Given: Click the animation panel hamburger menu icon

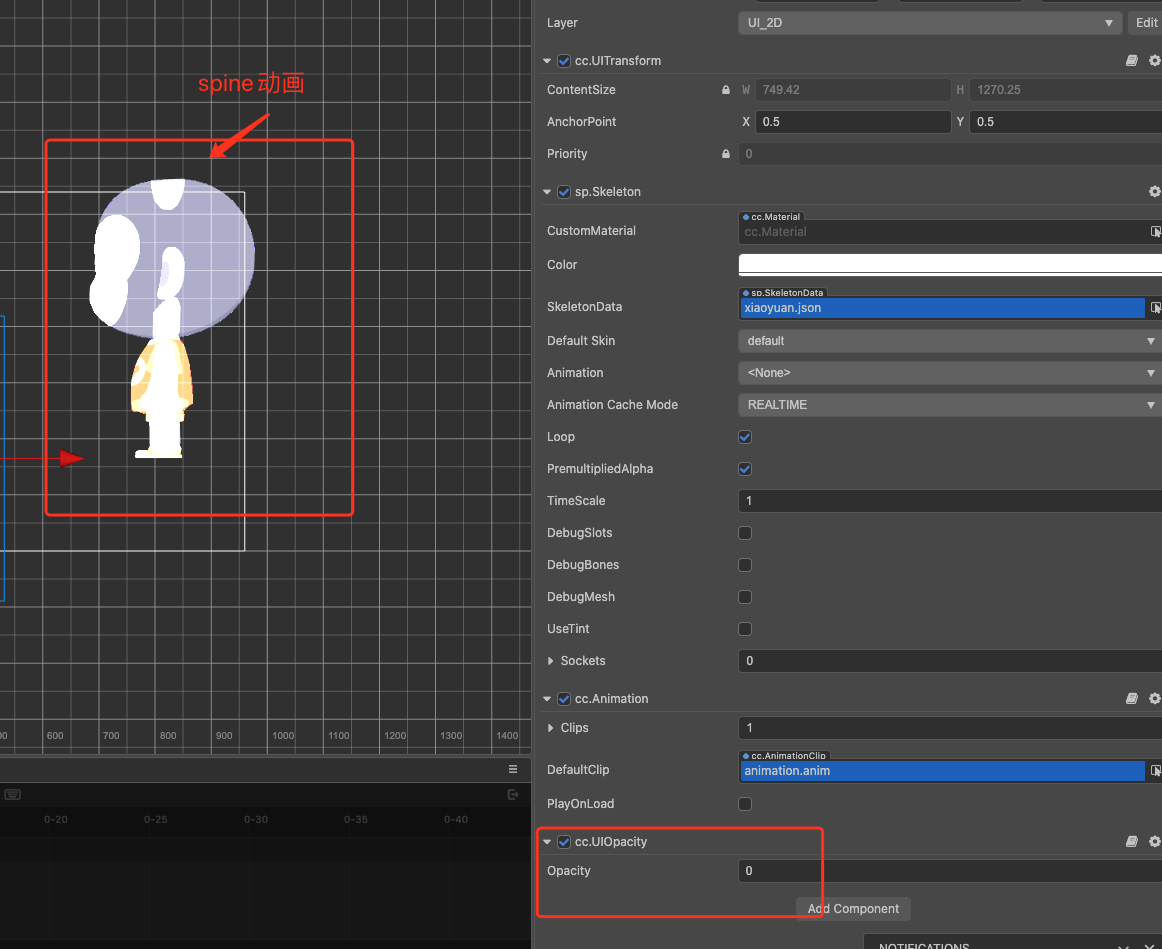Looking at the screenshot, I should coord(513,769).
